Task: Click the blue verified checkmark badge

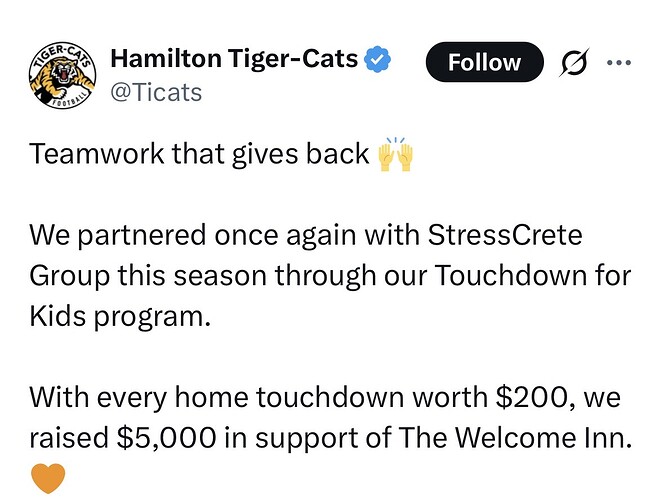Action: 376,59
